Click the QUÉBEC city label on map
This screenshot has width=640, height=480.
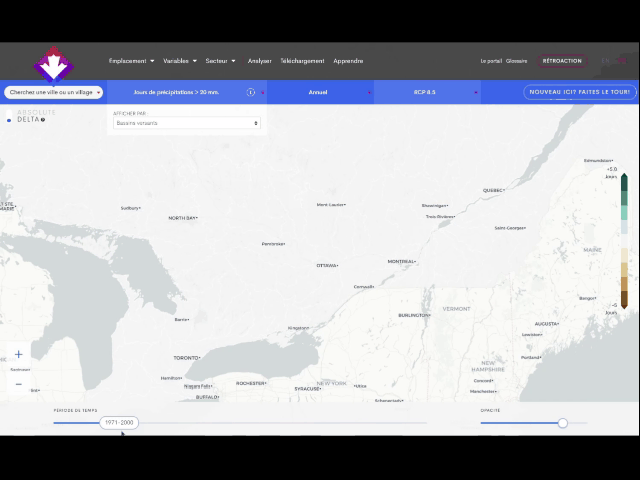[x=493, y=191]
